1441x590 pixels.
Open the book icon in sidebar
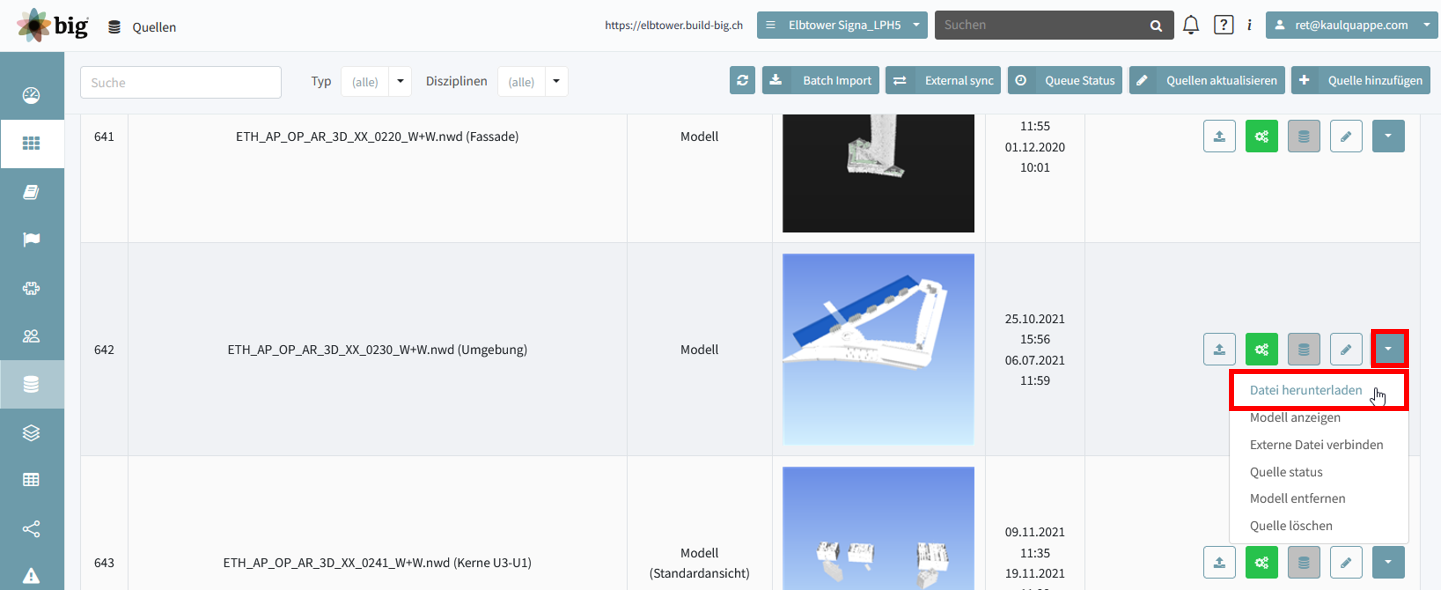31,192
